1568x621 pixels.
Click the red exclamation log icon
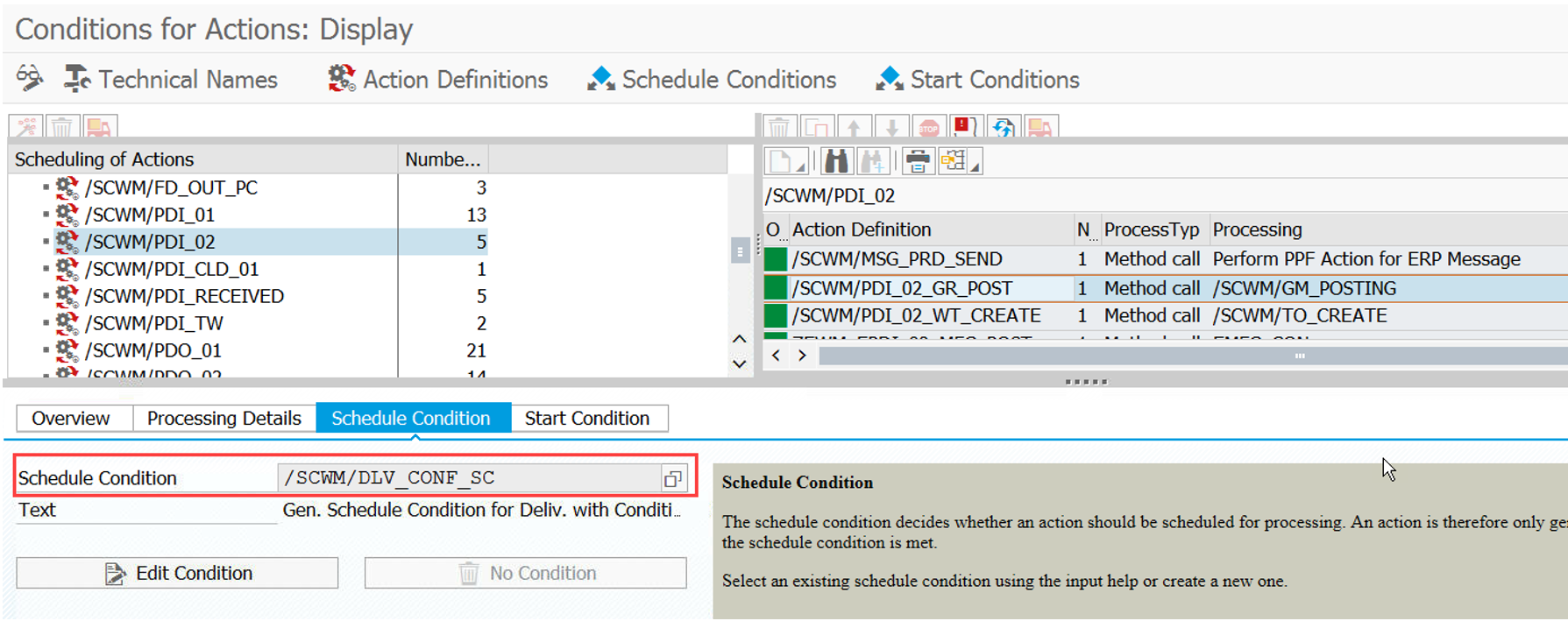966,127
